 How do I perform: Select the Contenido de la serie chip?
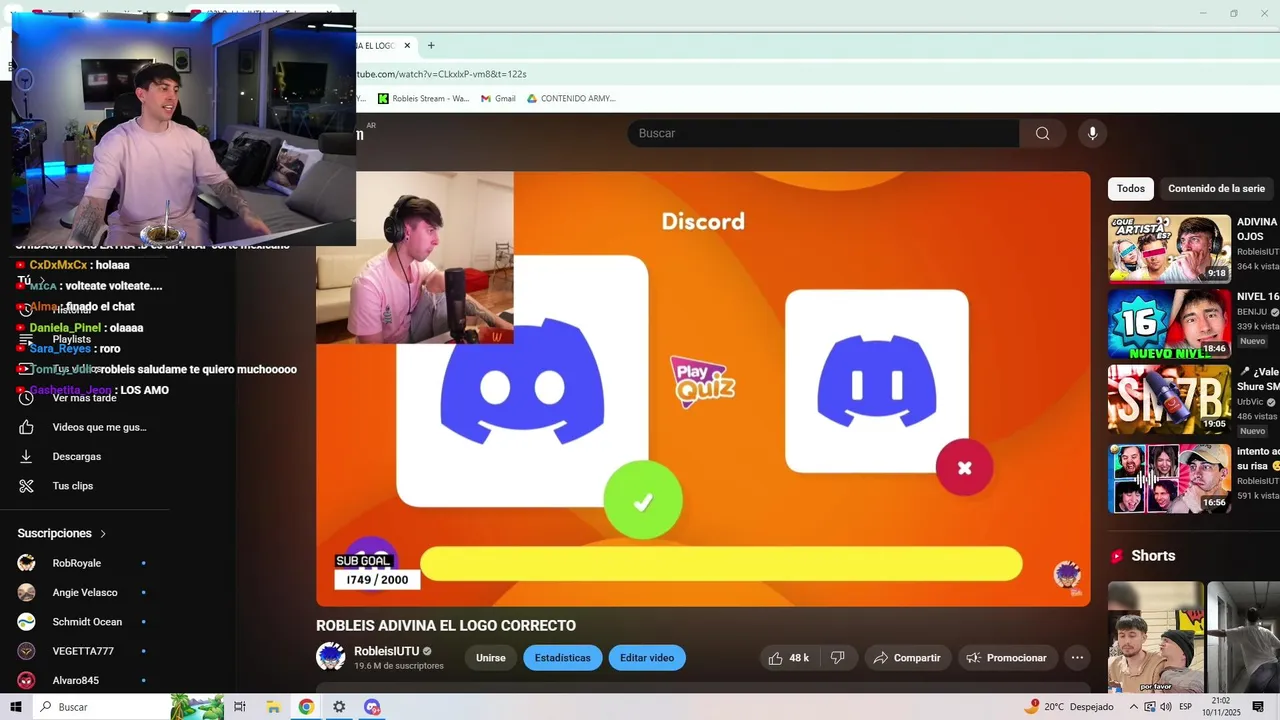pos(1216,188)
